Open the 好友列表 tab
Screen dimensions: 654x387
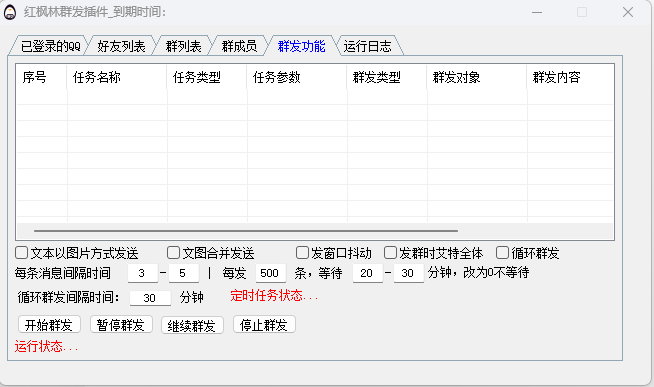tap(121, 46)
